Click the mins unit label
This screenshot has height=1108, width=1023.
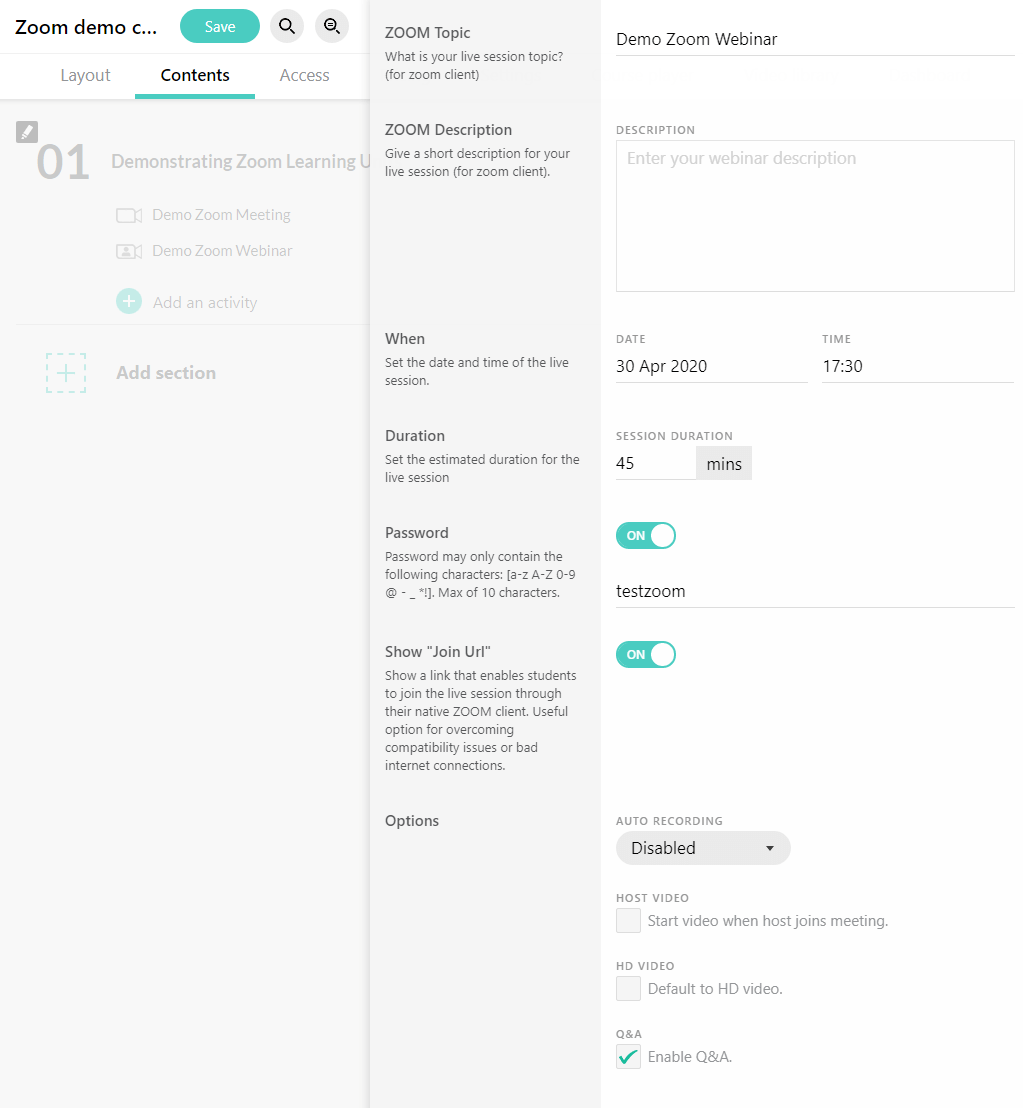724,464
